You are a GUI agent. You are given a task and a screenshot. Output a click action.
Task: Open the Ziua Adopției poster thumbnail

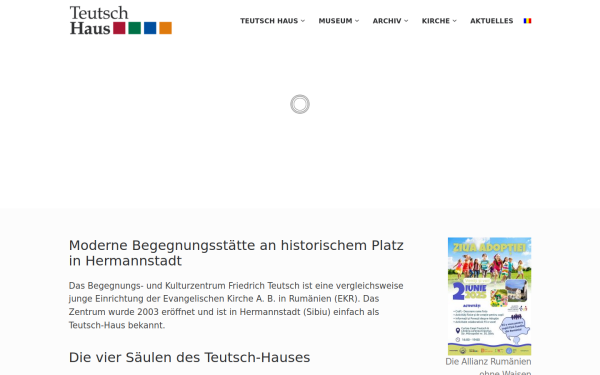tap(489, 296)
